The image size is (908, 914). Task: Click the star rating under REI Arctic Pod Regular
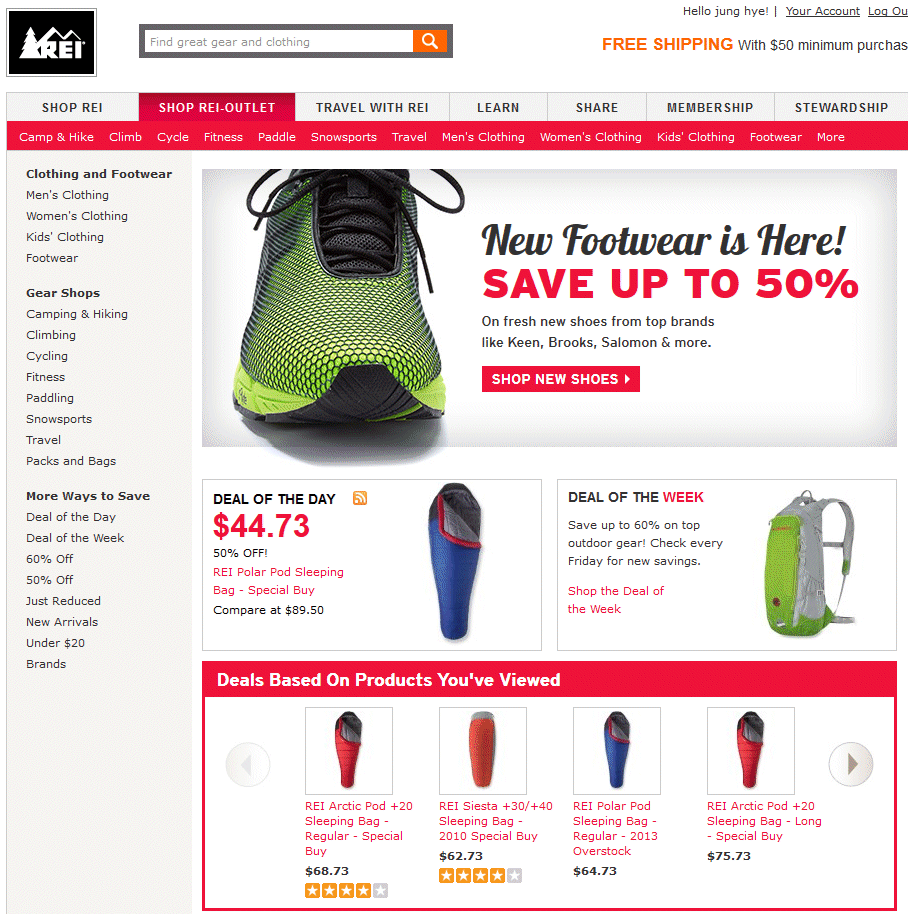tap(346, 890)
